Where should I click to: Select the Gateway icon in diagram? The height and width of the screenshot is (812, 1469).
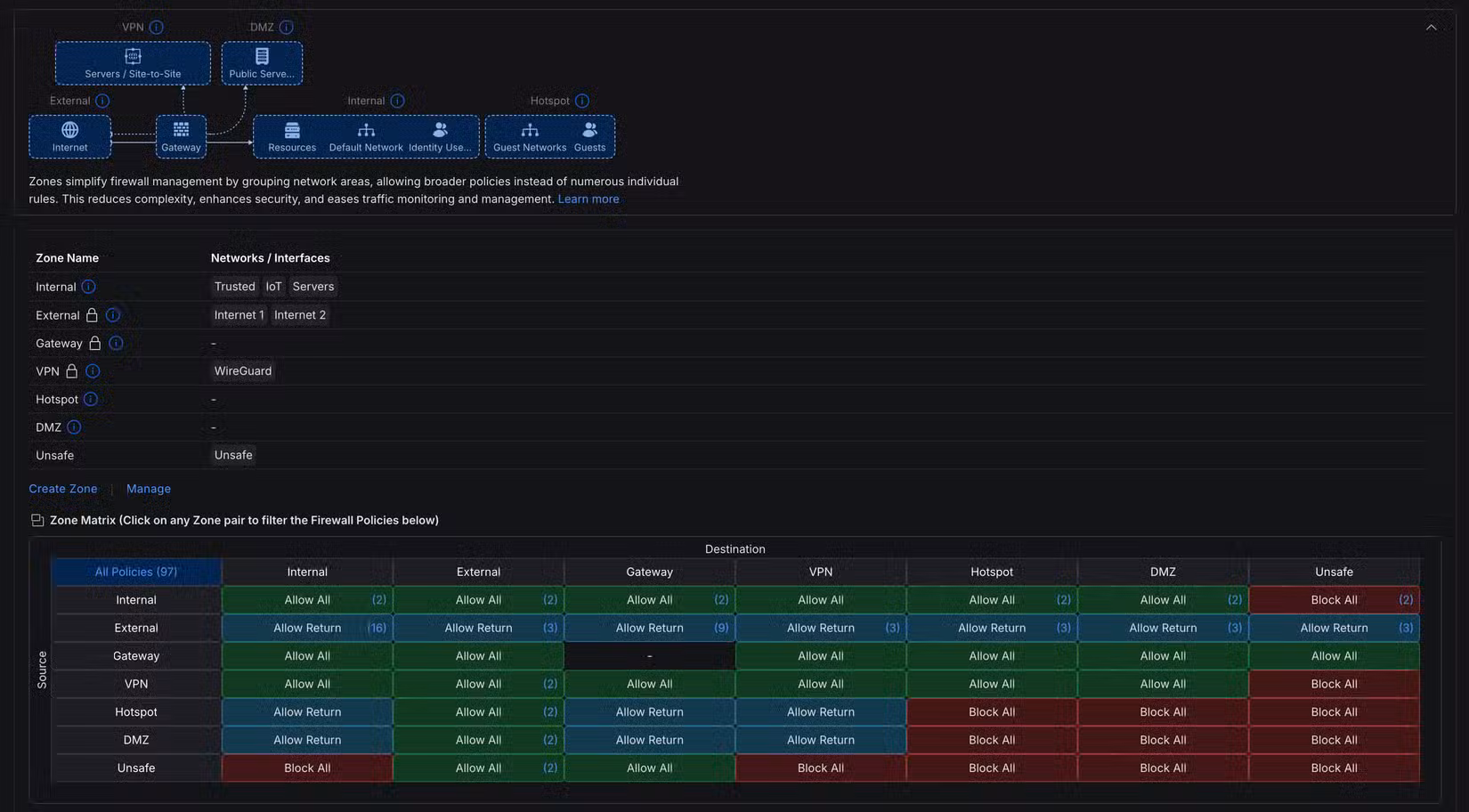(x=181, y=130)
